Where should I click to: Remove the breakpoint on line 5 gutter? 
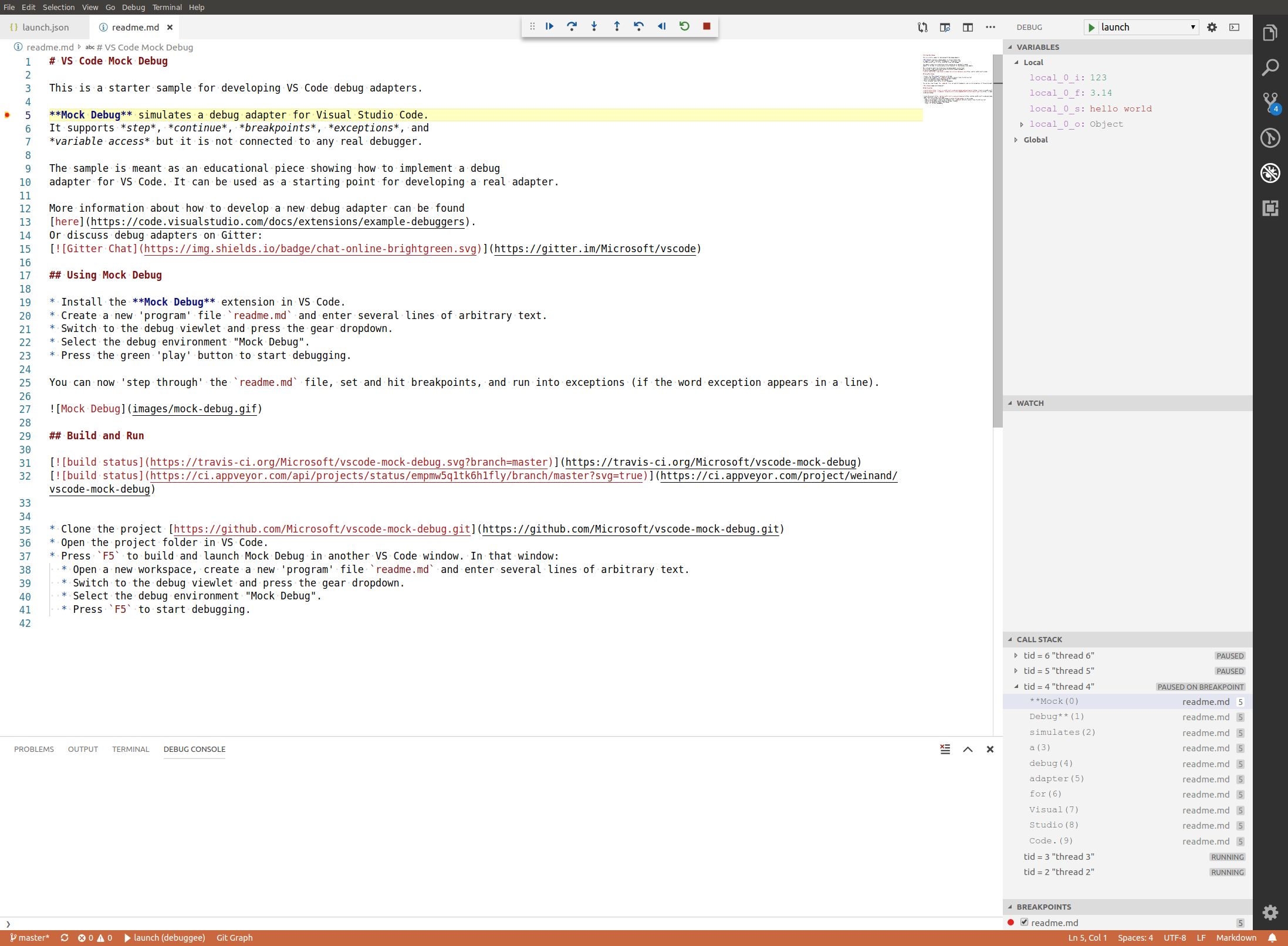point(8,115)
